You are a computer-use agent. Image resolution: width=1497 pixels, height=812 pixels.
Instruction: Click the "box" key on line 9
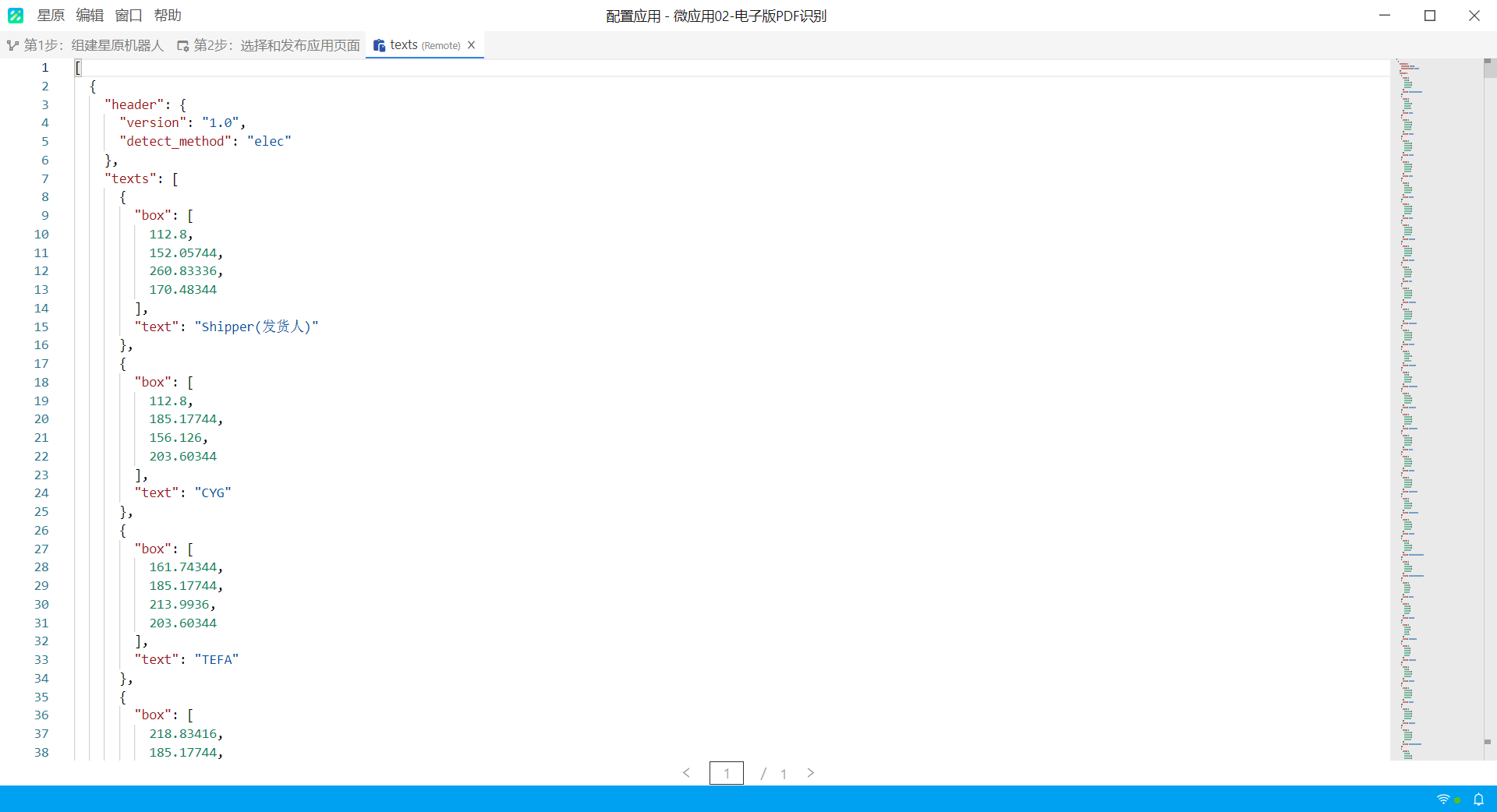[x=153, y=216]
